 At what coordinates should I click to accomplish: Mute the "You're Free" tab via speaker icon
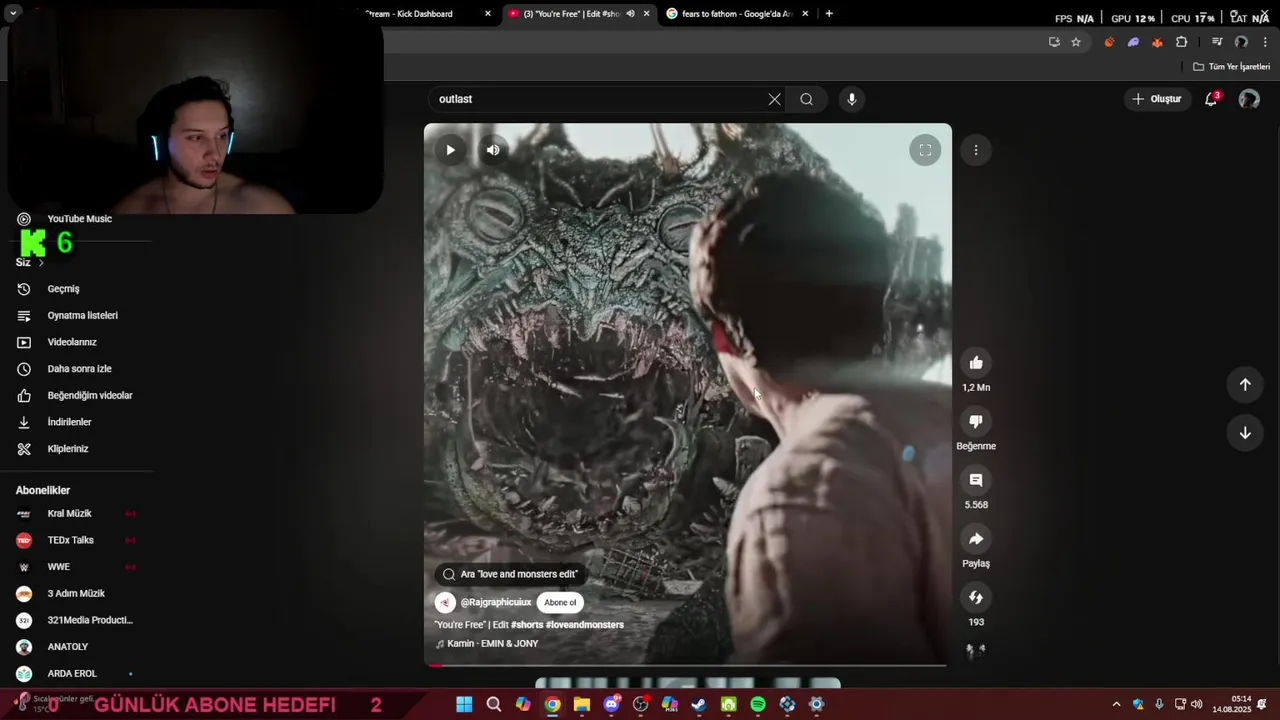click(x=630, y=14)
